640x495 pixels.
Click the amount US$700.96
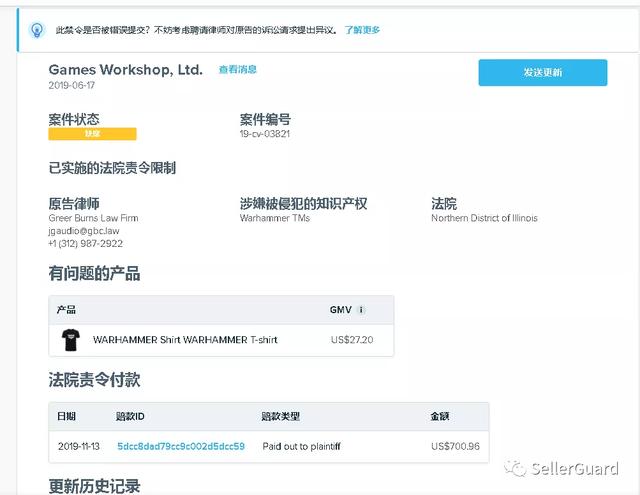(456, 446)
